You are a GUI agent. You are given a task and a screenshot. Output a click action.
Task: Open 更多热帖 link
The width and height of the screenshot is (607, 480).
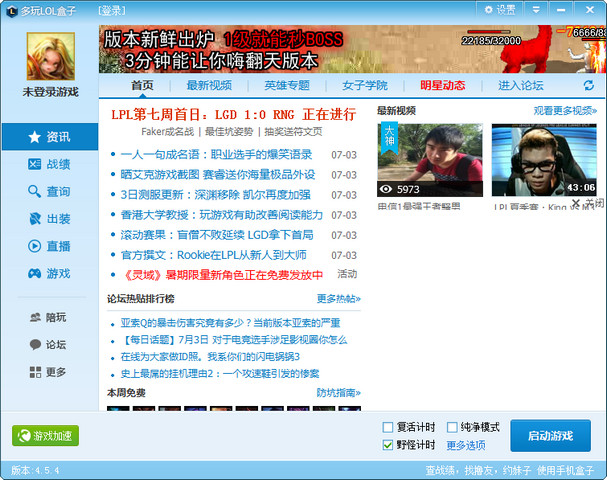(x=339, y=298)
